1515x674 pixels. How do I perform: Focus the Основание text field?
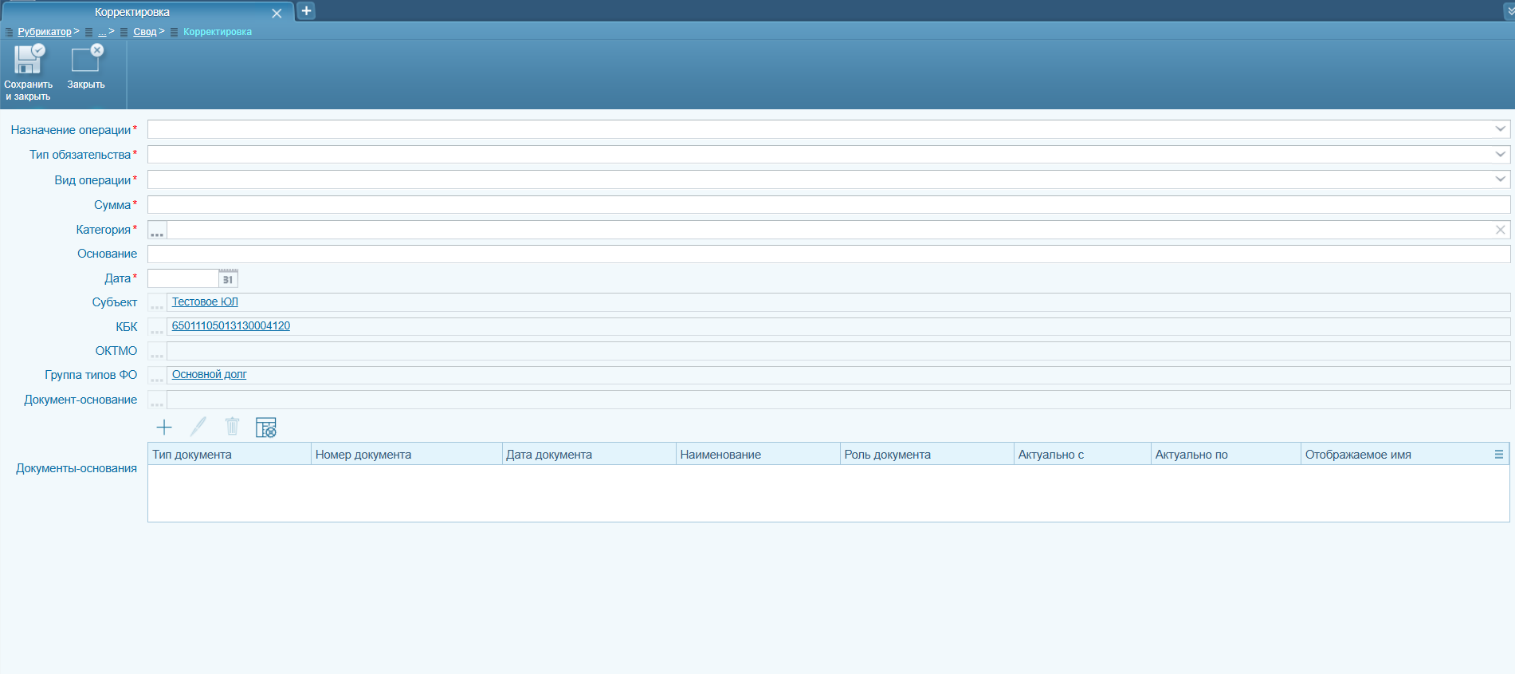coord(828,254)
